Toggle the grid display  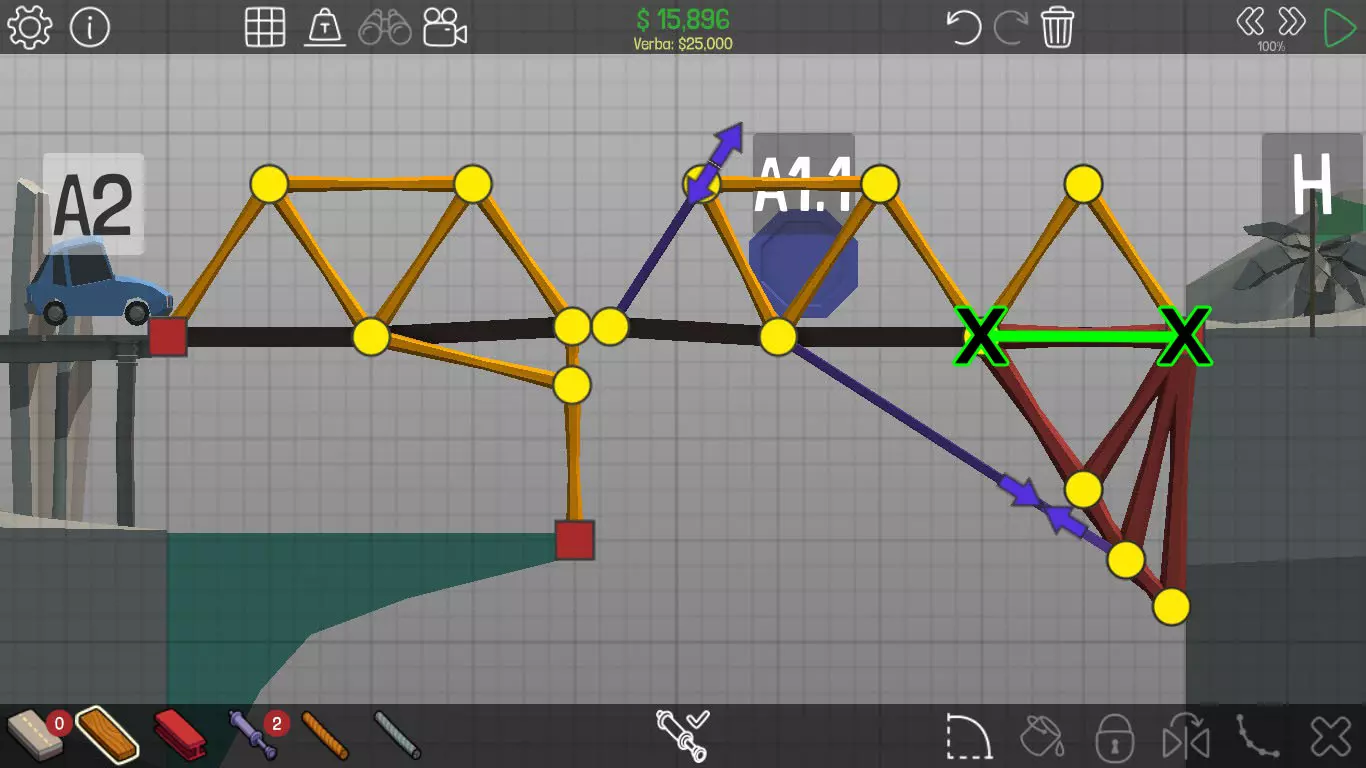(265, 28)
